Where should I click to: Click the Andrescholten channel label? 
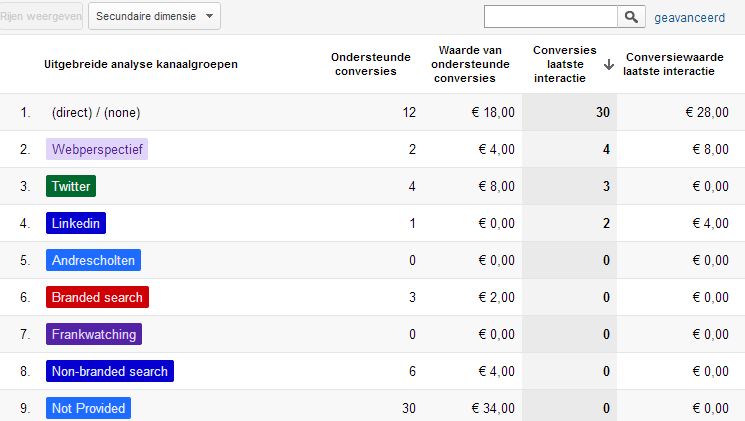click(x=93, y=260)
